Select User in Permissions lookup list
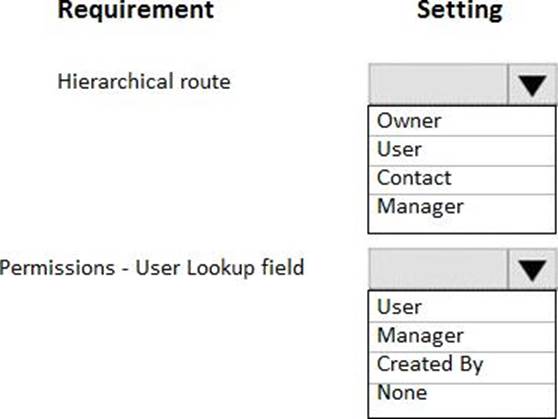 pos(462,307)
